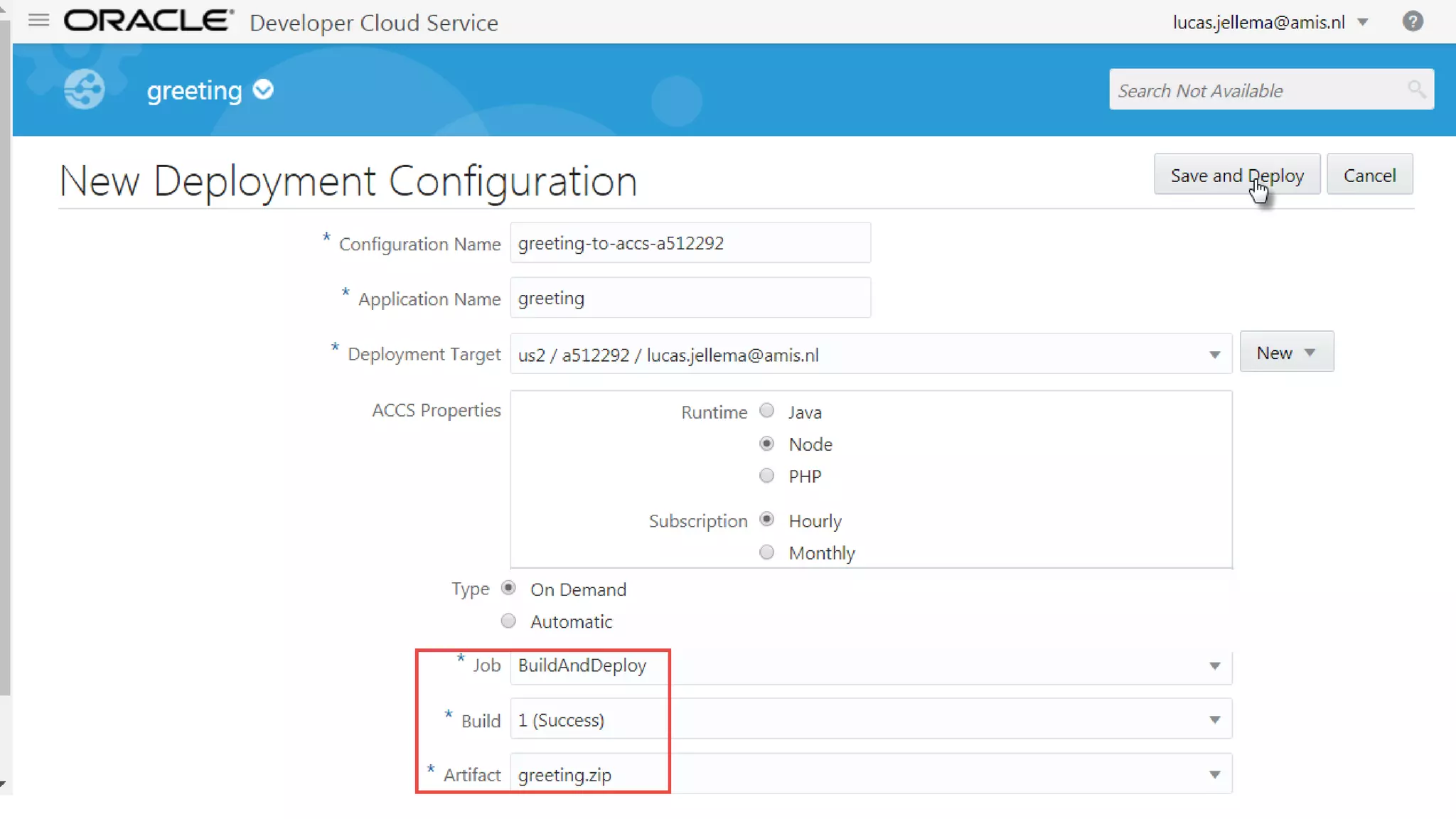
Task: Click the search magnifier icon
Action: (1415, 90)
